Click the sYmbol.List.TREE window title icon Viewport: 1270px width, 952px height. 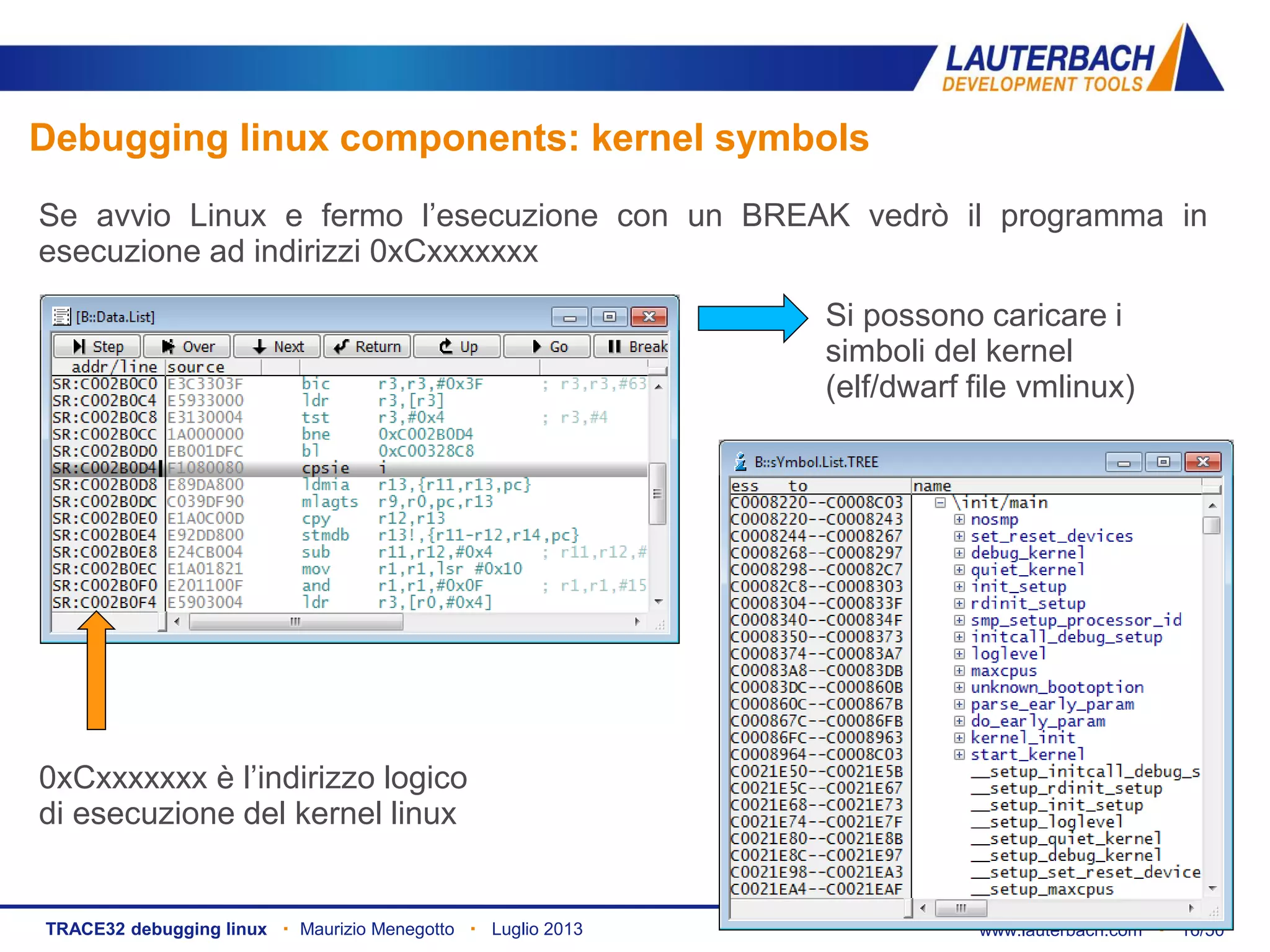(x=740, y=462)
